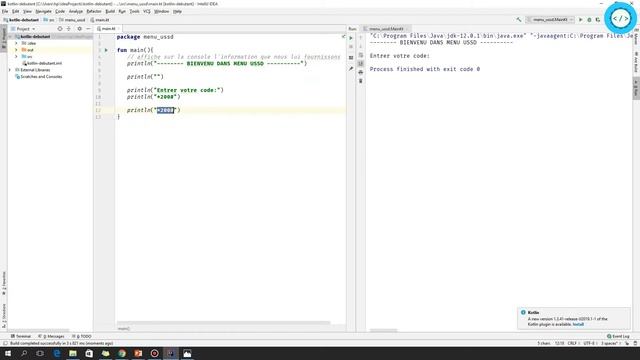Open Ant Build tool window on the right stripe
Screen dimensions: 640x360
click(x=636, y=62)
